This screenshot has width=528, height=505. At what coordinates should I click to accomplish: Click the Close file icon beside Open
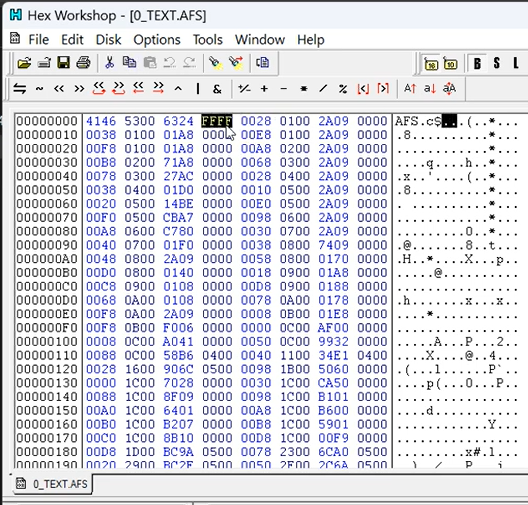44,63
